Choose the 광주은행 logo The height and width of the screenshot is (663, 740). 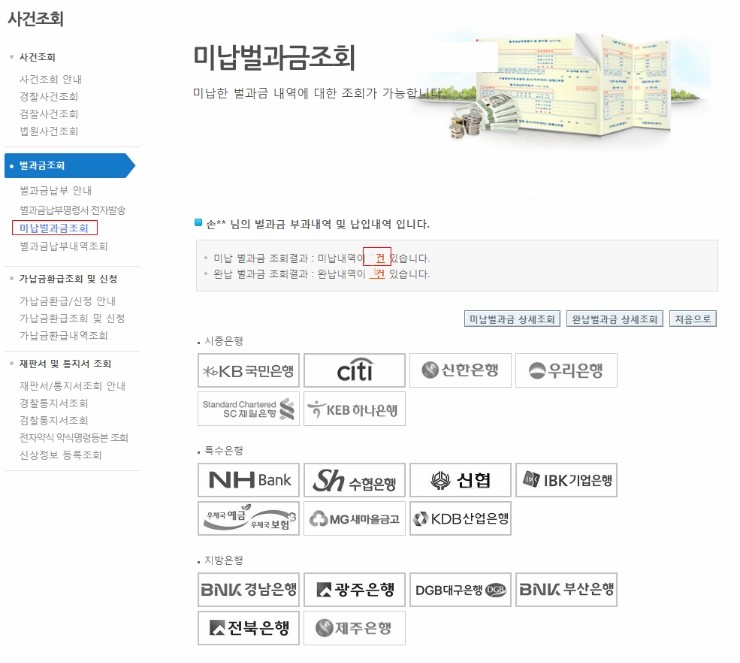(354, 590)
